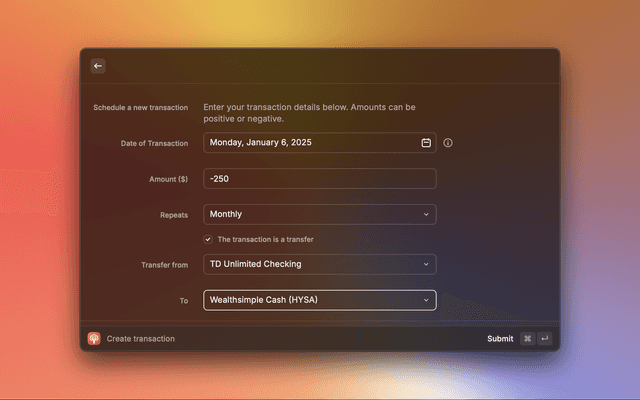Uncheck the transaction is a transfer checkbox

[x=208, y=239]
